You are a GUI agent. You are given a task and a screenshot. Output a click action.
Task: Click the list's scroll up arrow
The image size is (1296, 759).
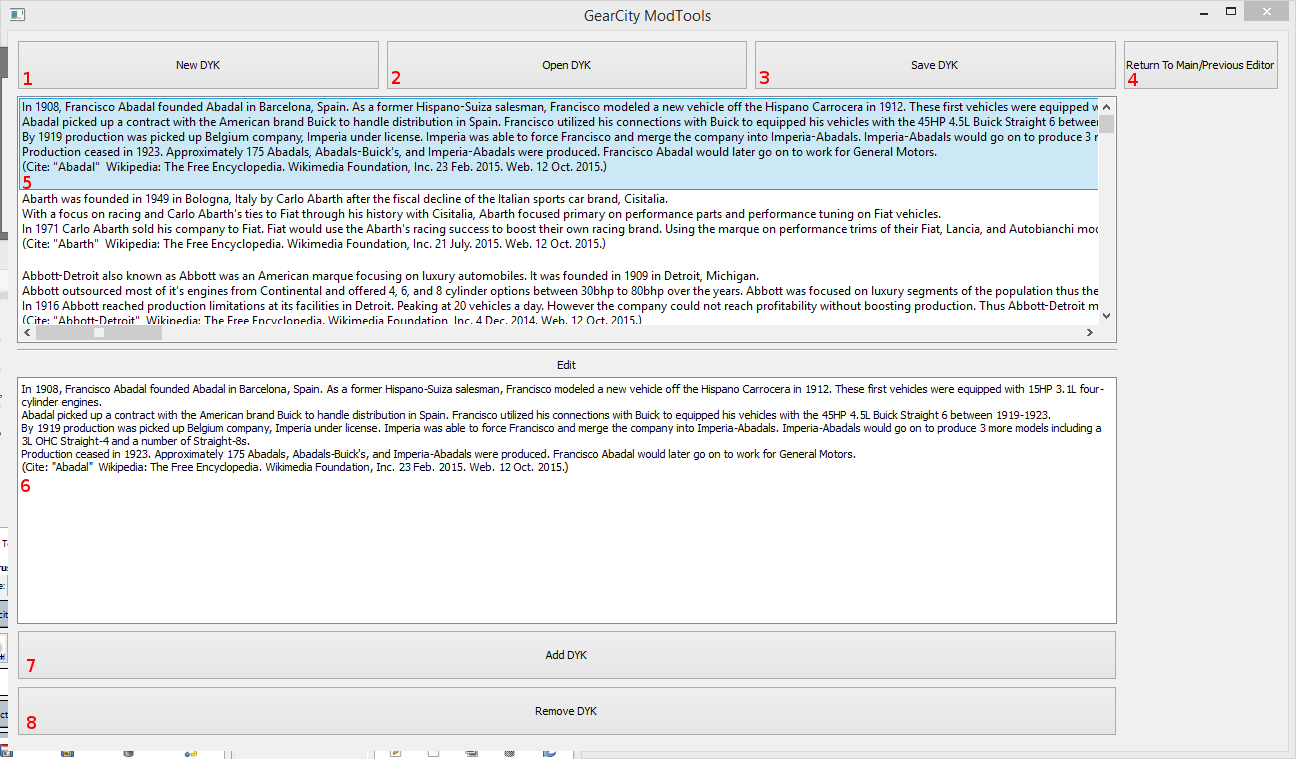coord(1106,106)
